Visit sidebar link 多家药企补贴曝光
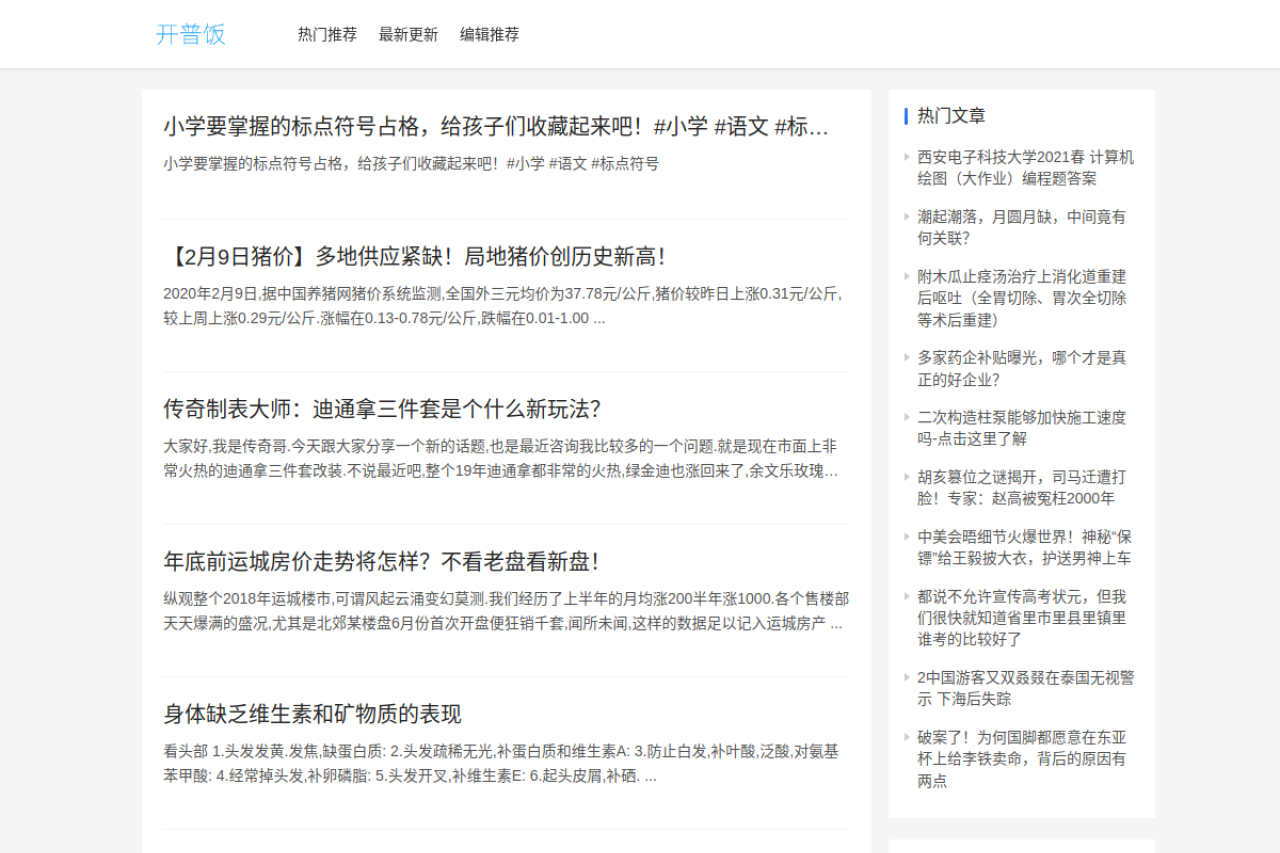The image size is (1280, 853). [1021, 368]
